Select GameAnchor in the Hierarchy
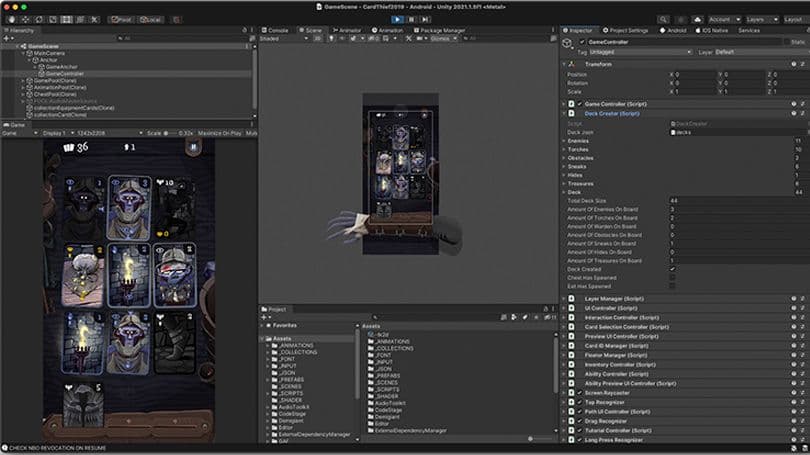The image size is (810, 455). [61, 67]
